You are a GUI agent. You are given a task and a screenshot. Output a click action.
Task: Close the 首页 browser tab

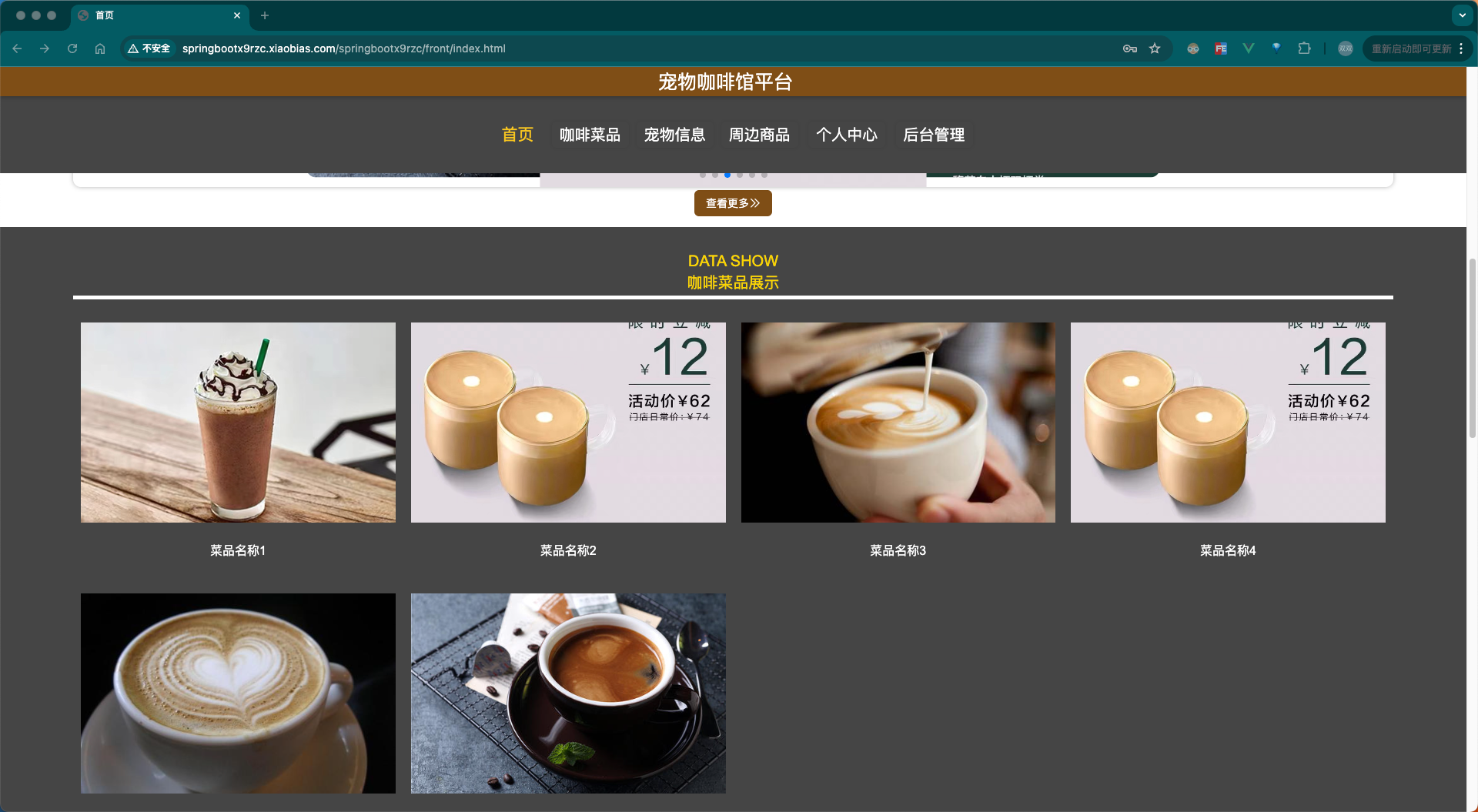(x=237, y=15)
